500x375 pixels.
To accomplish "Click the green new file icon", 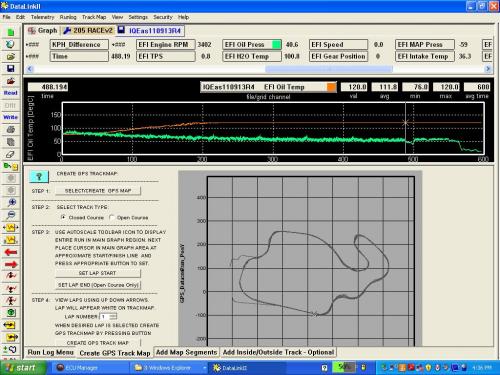I will (11, 32).
